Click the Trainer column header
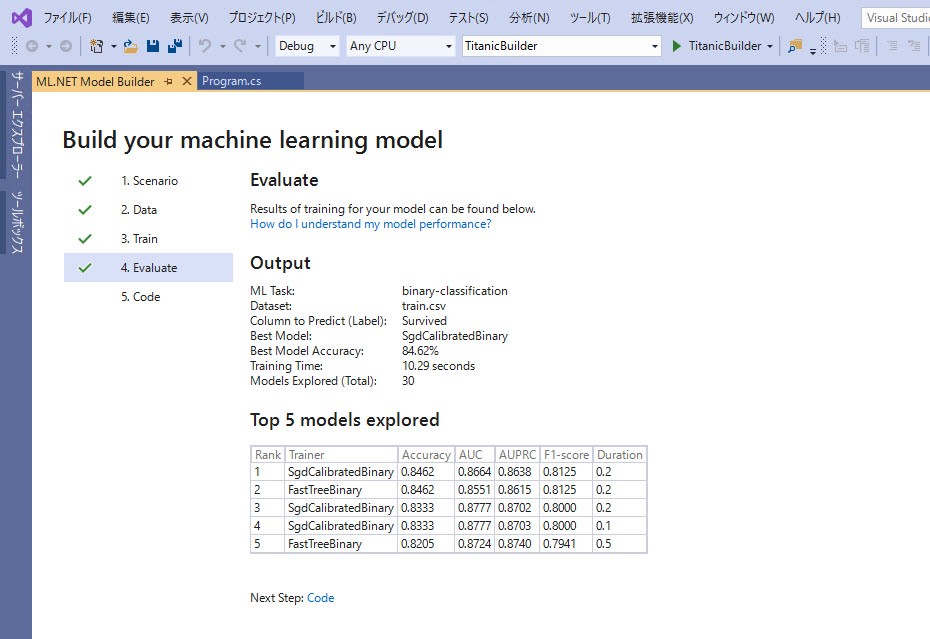This screenshot has width=930, height=639. 341,454
